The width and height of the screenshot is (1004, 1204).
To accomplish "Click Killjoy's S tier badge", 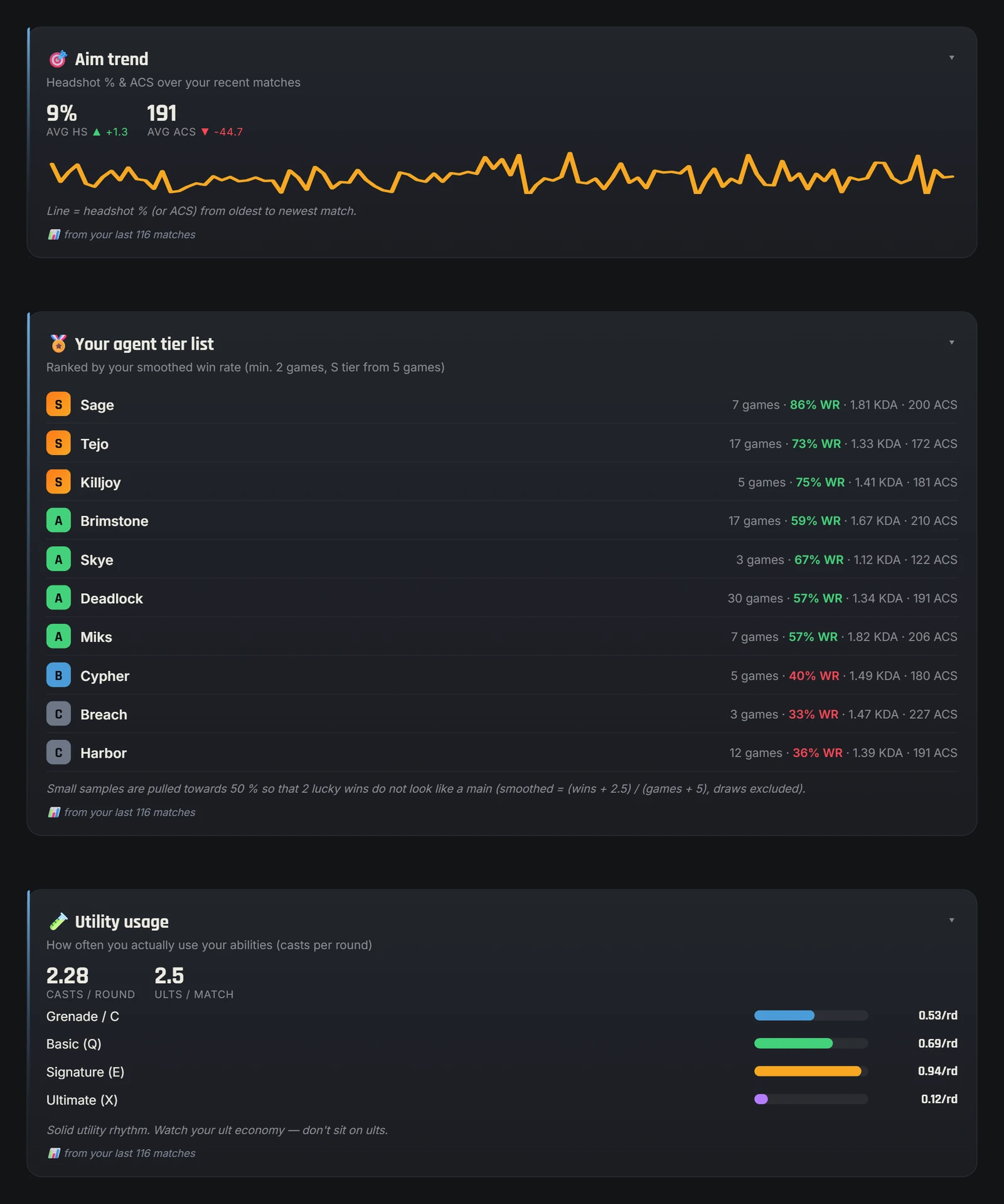I will [x=58, y=482].
